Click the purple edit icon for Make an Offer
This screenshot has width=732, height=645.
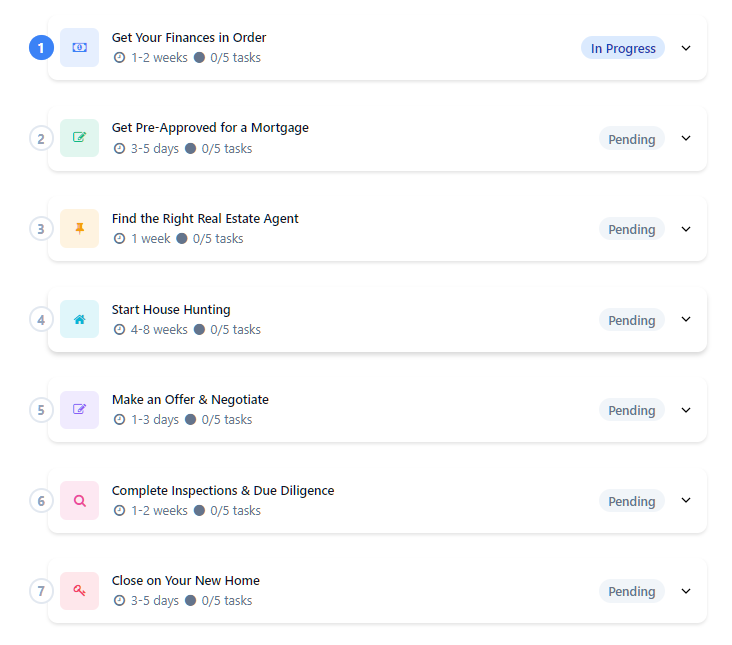(x=79, y=409)
